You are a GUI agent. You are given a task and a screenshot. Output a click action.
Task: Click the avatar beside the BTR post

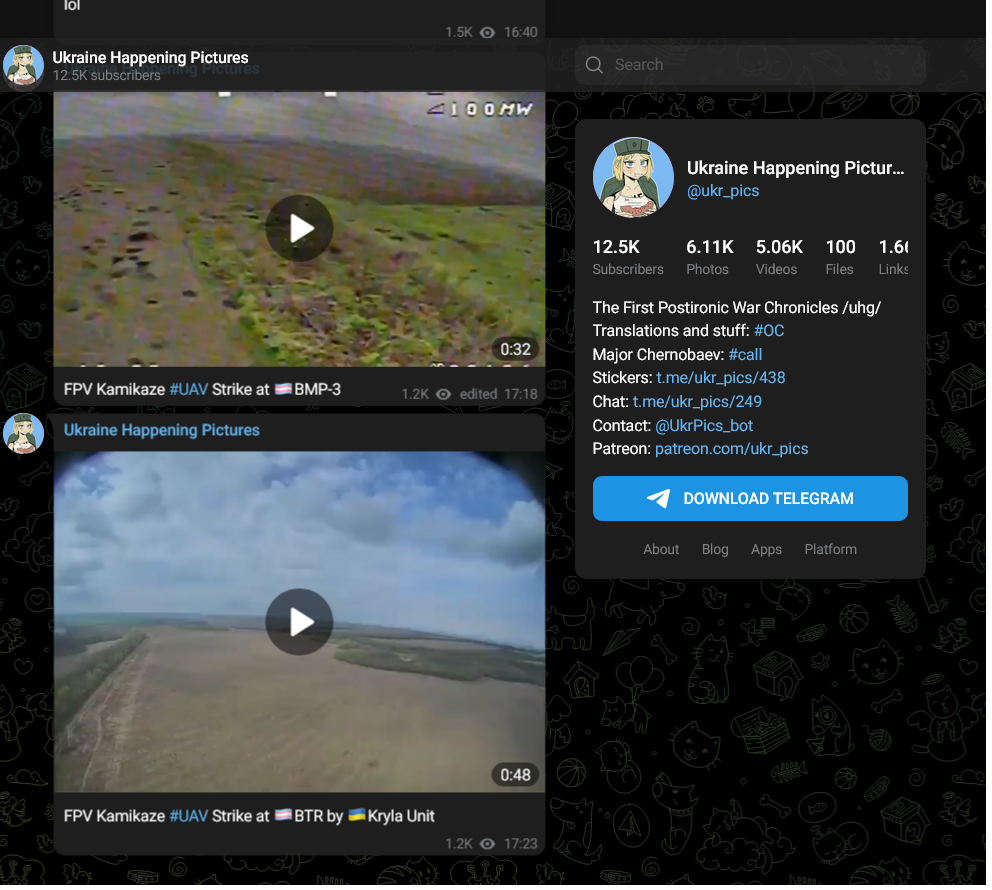(23, 434)
